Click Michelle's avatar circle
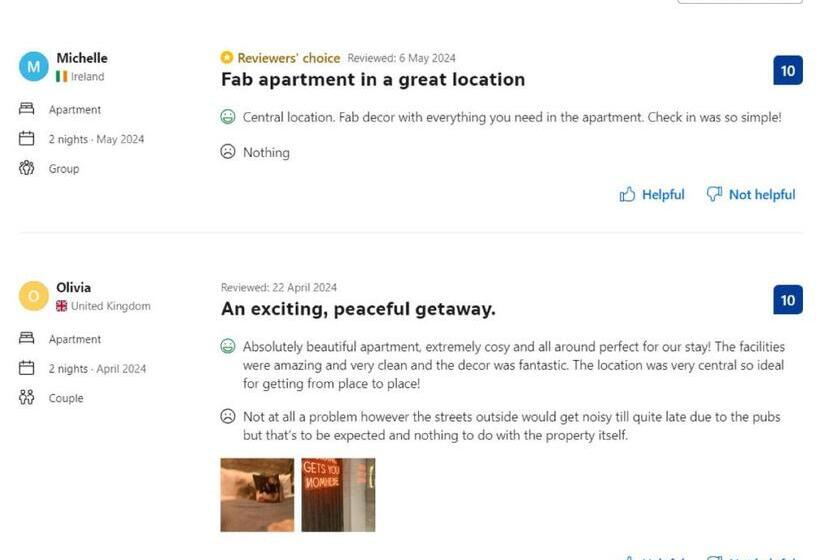This screenshot has width=820, height=560. (x=34, y=67)
